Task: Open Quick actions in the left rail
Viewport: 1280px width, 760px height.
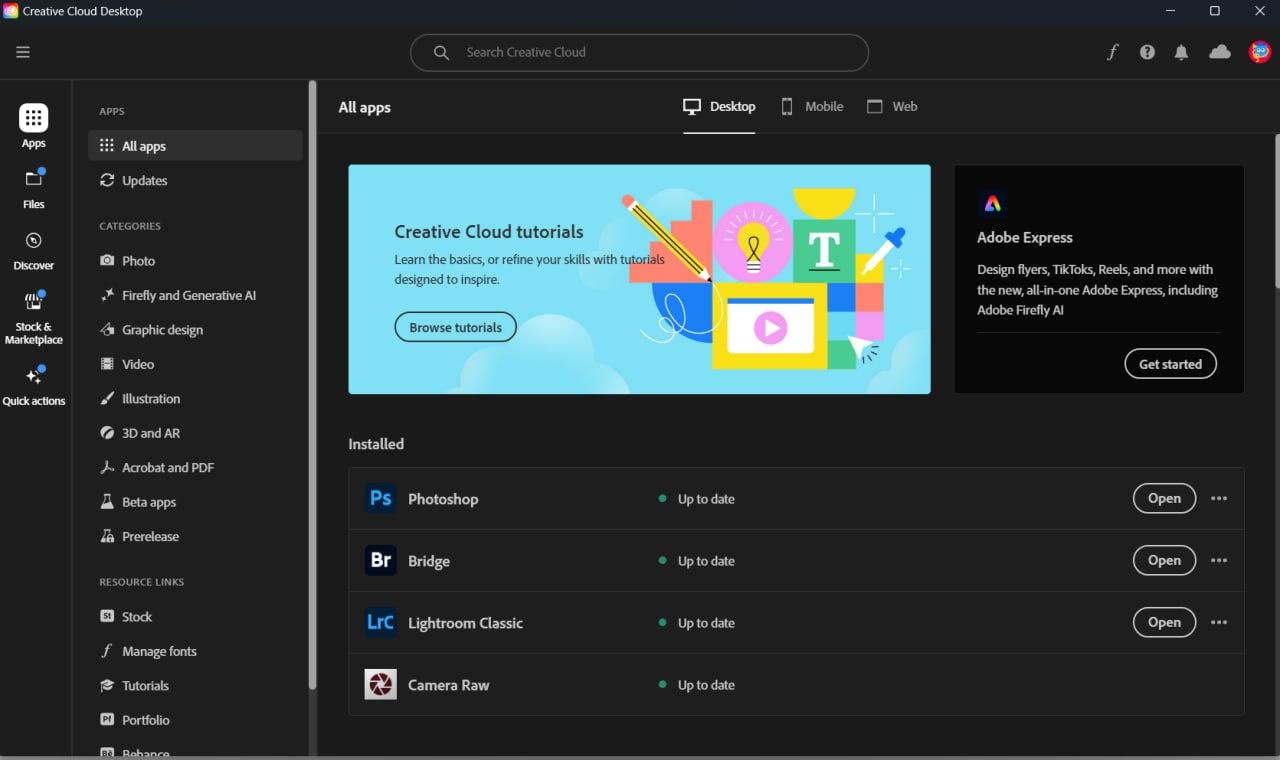Action: pyautogui.click(x=34, y=386)
